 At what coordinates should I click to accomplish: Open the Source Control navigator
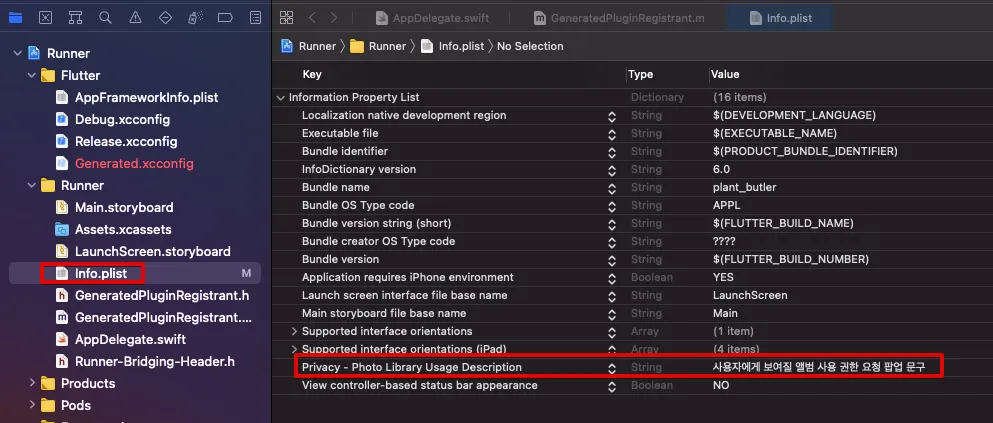(x=45, y=17)
